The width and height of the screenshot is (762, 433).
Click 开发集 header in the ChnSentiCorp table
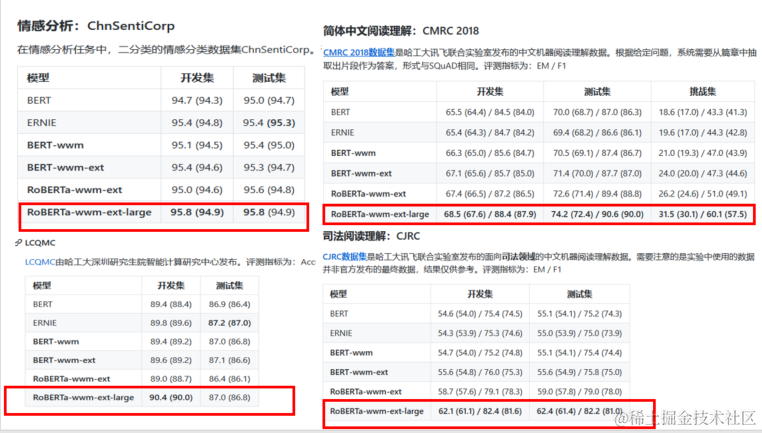tap(197, 78)
